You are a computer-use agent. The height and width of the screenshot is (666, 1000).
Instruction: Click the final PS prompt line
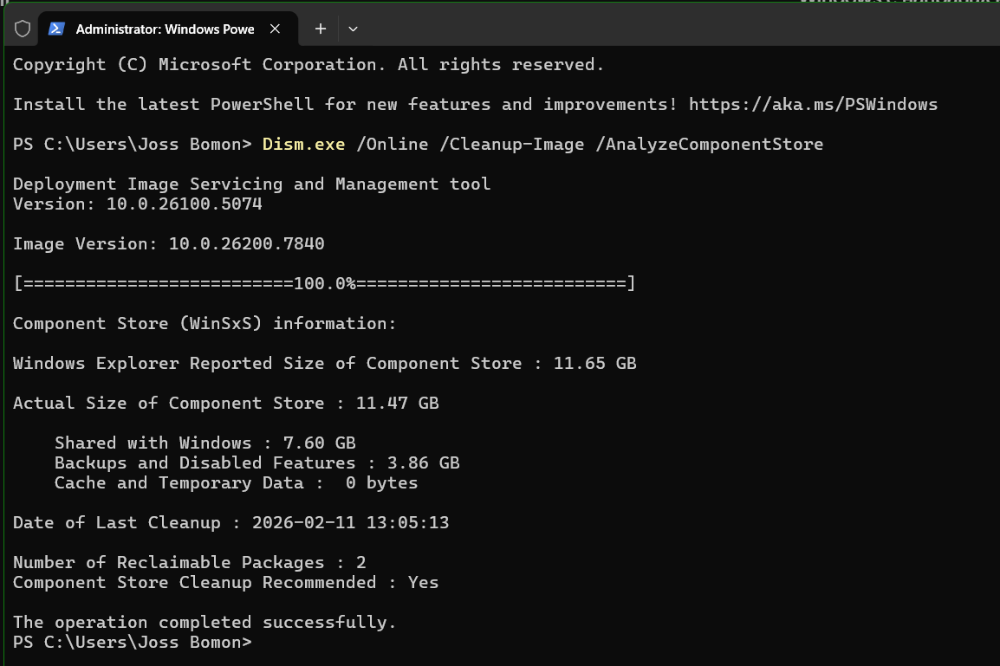(x=133, y=642)
